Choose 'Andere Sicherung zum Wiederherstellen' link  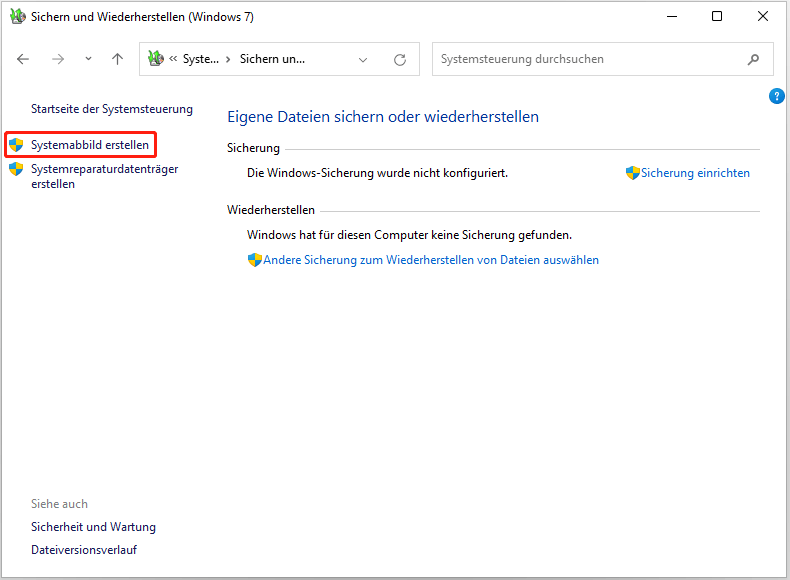tap(431, 260)
